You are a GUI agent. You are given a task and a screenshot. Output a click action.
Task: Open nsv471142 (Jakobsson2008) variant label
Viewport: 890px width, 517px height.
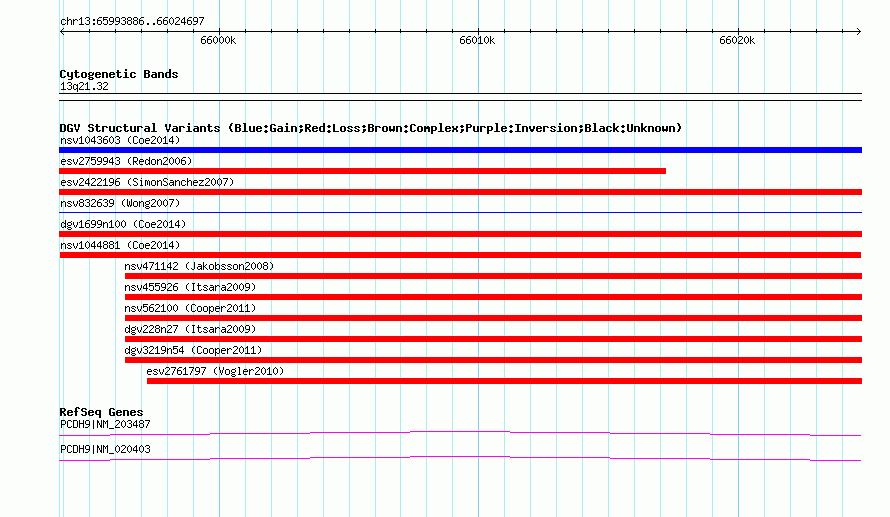point(199,266)
